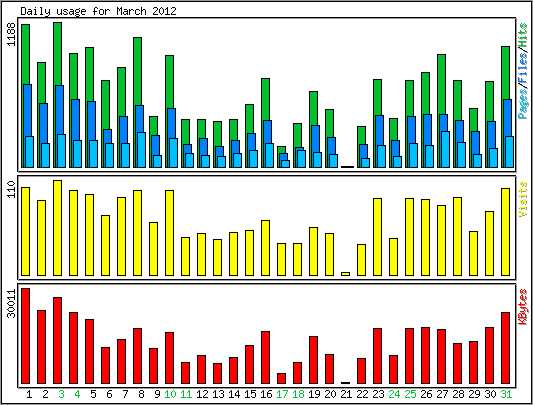Click day label 21 on the axis
Screen dimensions: 533x405
point(346,394)
